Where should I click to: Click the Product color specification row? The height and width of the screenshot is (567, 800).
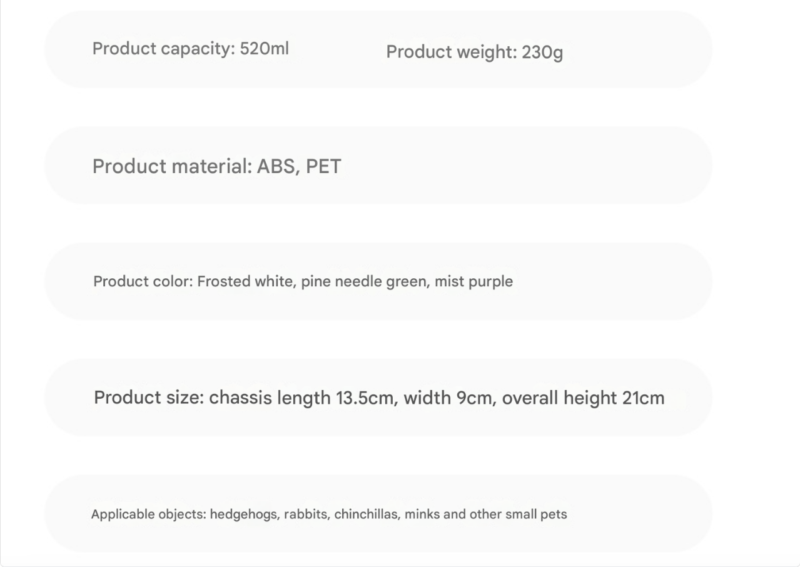pyautogui.click(x=378, y=282)
